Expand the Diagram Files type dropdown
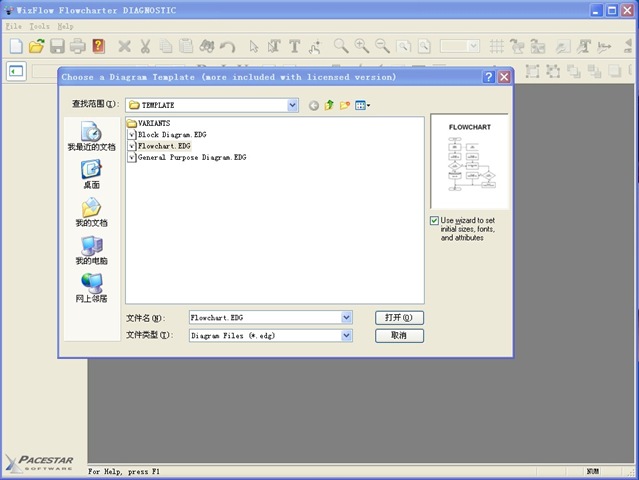The width and height of the screenshot is (639, 480). (x=346, y=335)
